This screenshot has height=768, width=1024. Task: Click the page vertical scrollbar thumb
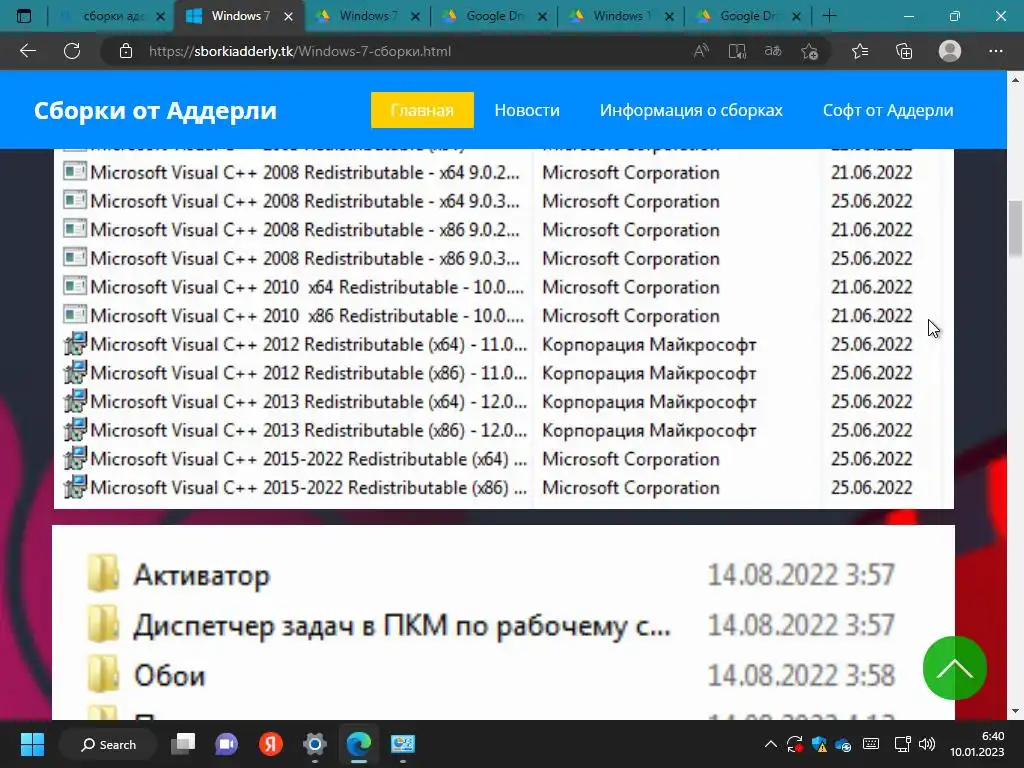point(1015,229)
